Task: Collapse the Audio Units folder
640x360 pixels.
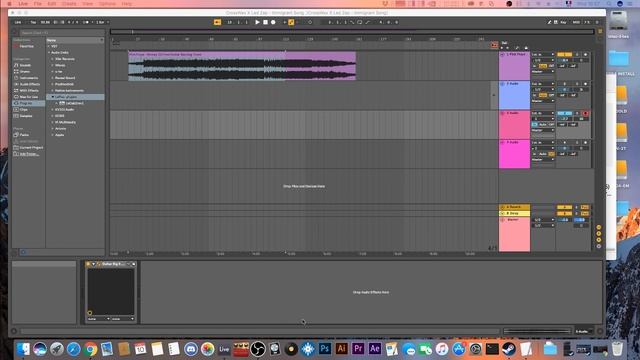Action: pyautogui.click(x=49, y=53)
